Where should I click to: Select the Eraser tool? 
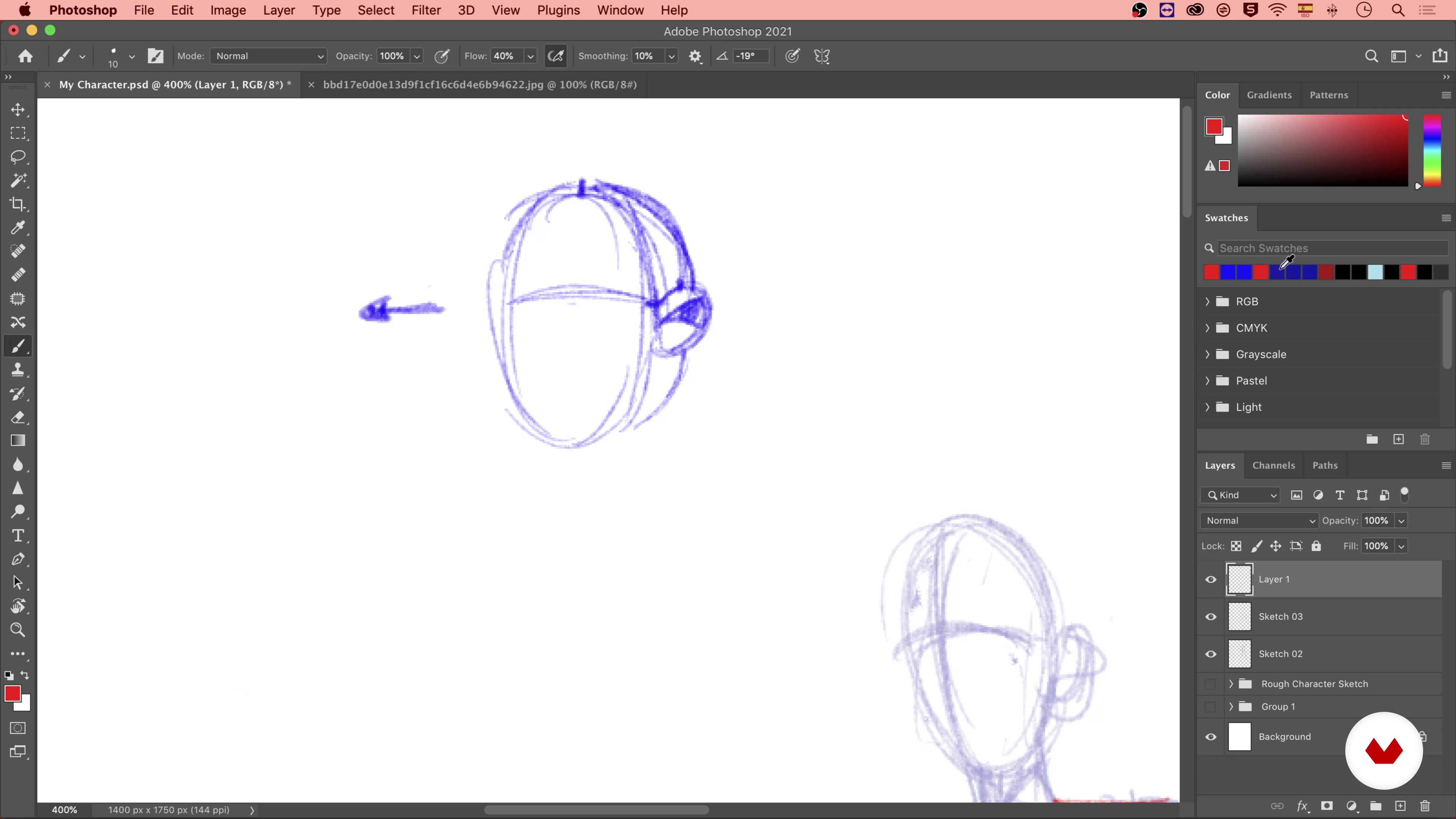(x=18, y=417)
